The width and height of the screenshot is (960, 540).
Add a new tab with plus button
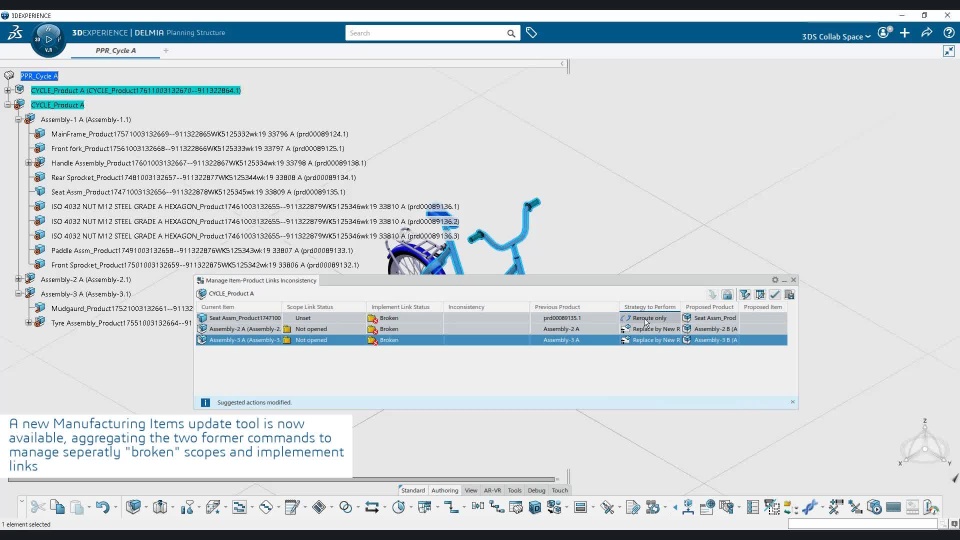click(x=166, y=51)
